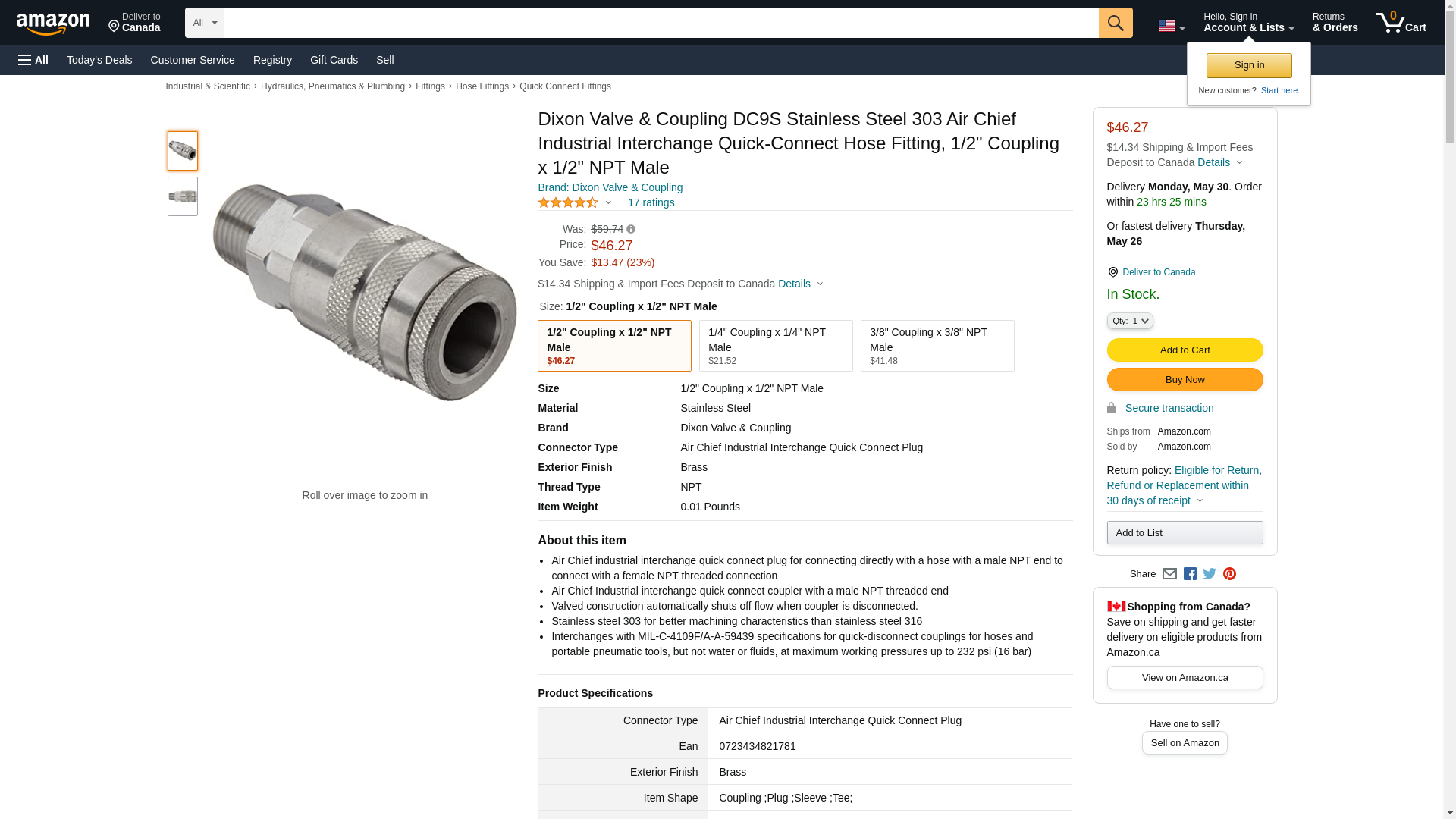Viewport: 1456px width, 819px height.
Task: Select 3/8" Coupling x 3/8" NPT Male size
Action: 937,346
